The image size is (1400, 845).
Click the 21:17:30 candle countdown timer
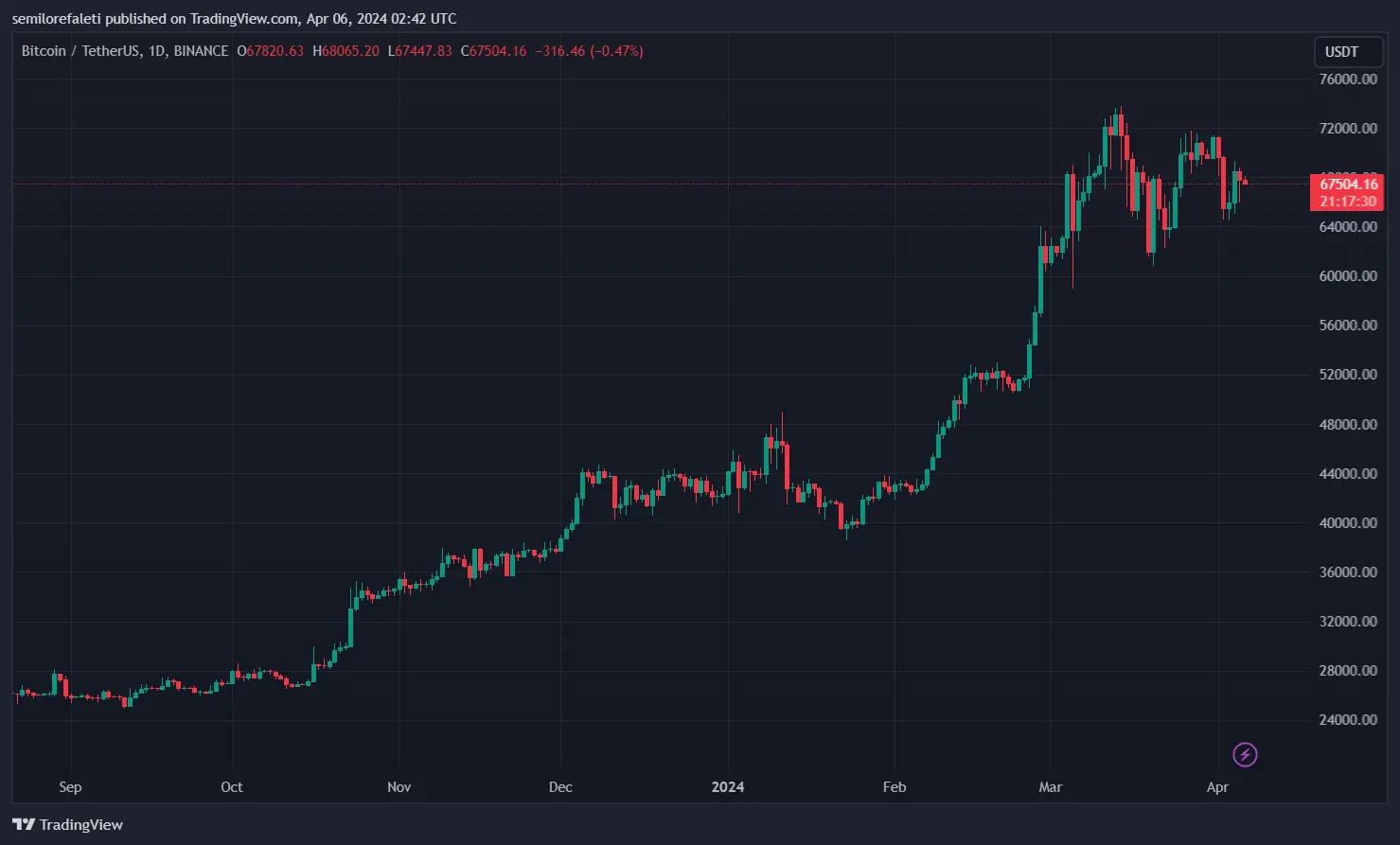1346,200
